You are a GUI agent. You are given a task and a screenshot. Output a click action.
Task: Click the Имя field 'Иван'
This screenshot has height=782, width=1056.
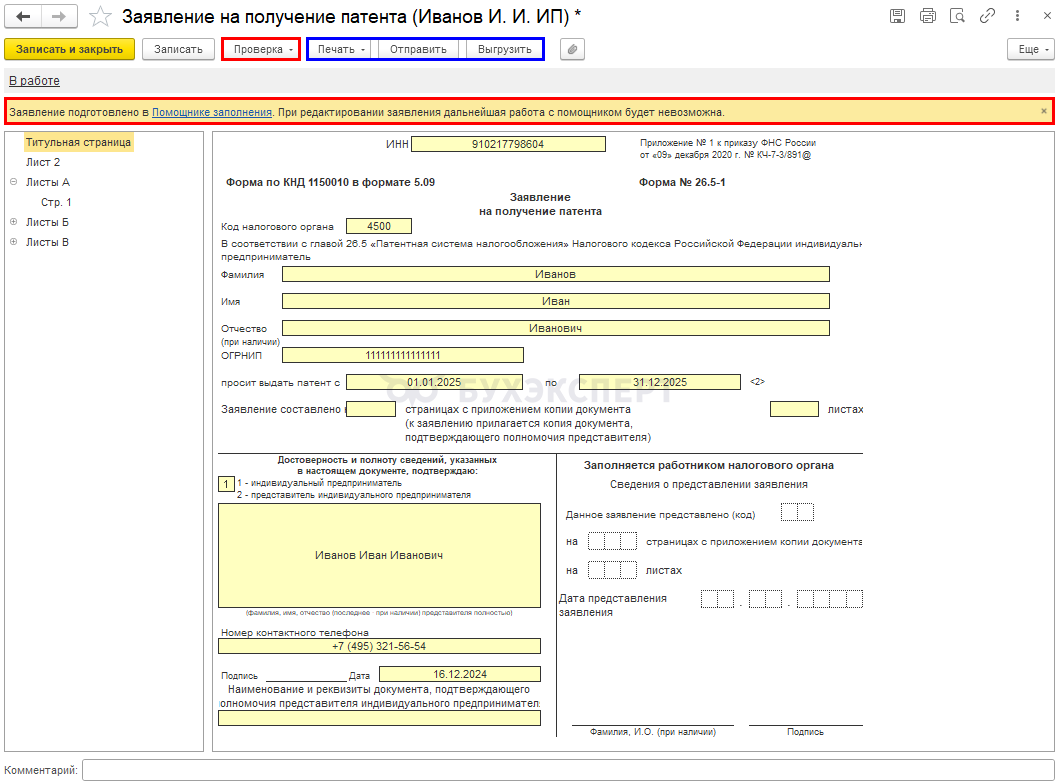click(556, 301)
